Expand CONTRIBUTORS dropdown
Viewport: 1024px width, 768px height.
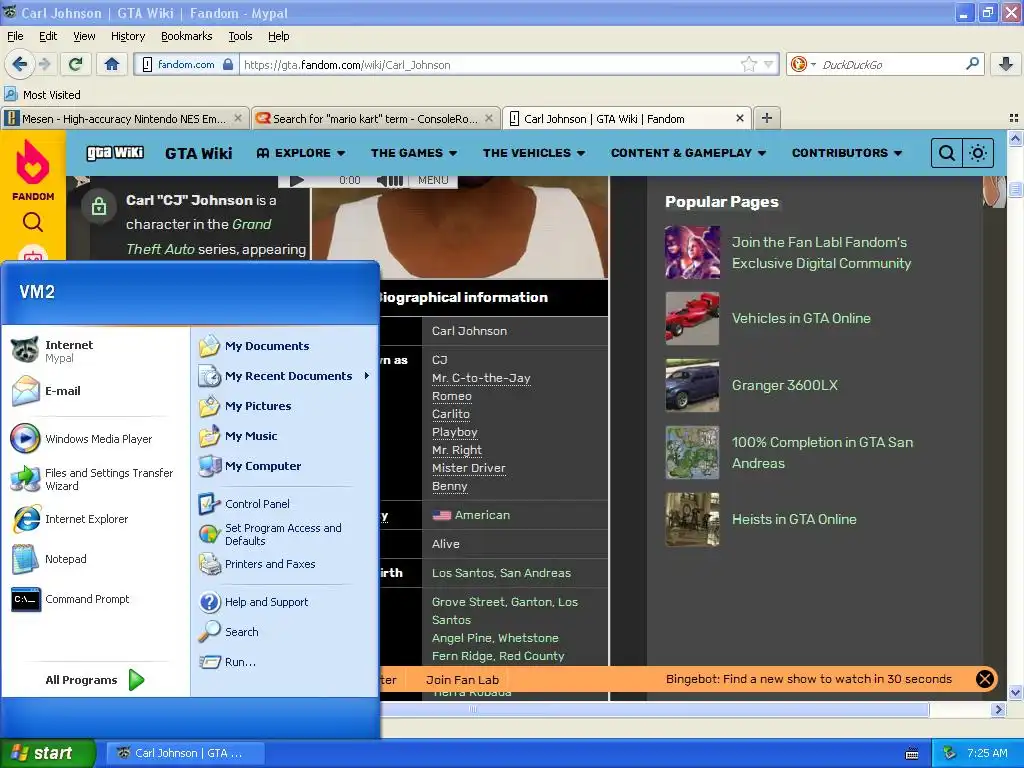(847, 153)
